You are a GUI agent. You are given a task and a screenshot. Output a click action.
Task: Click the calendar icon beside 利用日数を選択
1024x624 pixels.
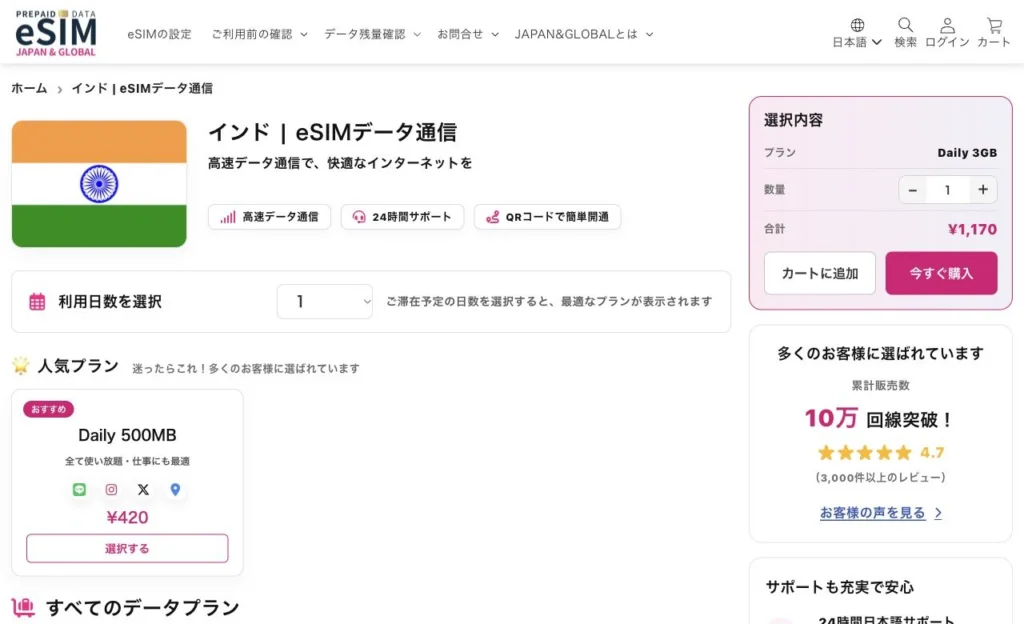(37, 302)
